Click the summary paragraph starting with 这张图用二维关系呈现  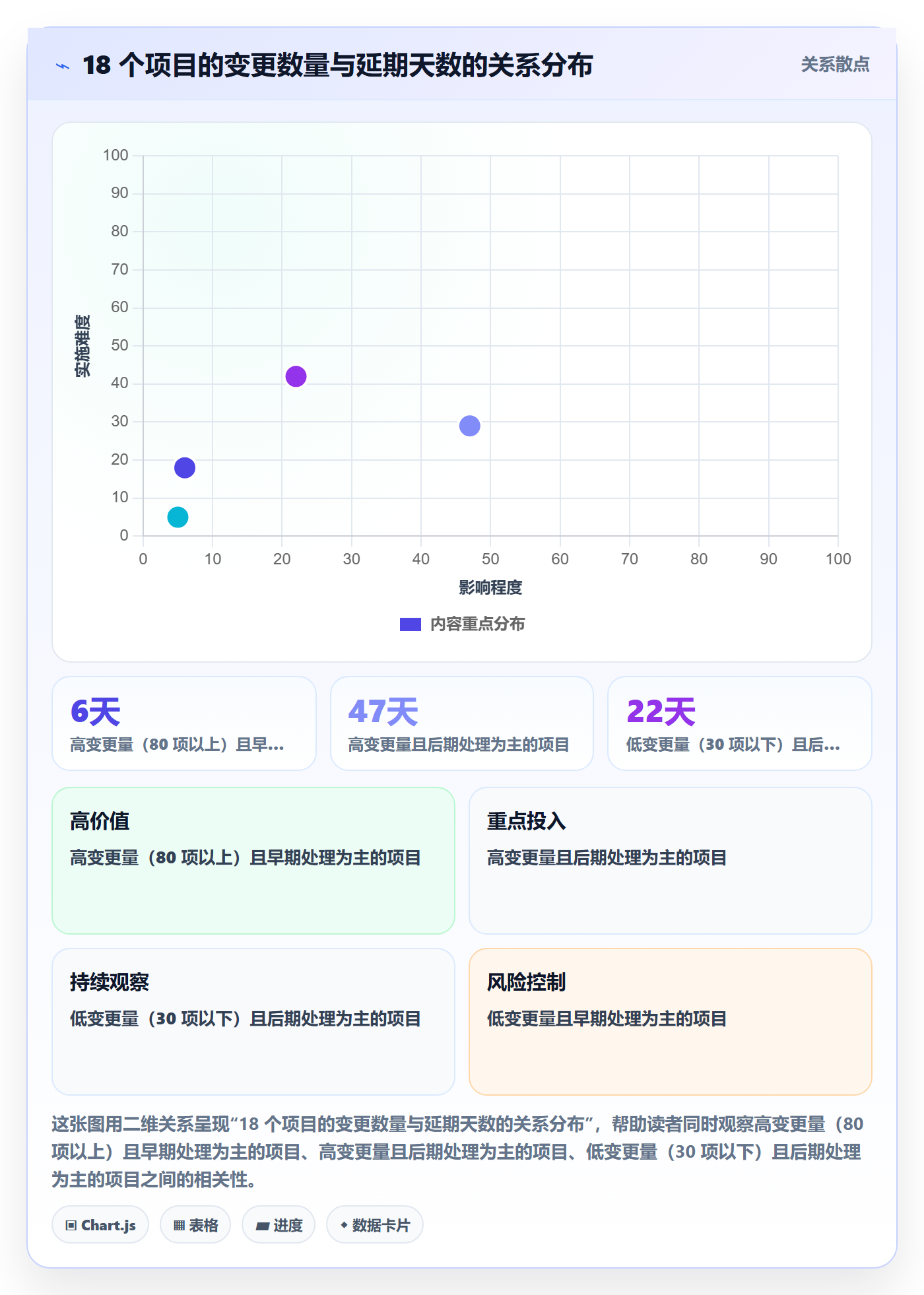[x=458, y=1152]
